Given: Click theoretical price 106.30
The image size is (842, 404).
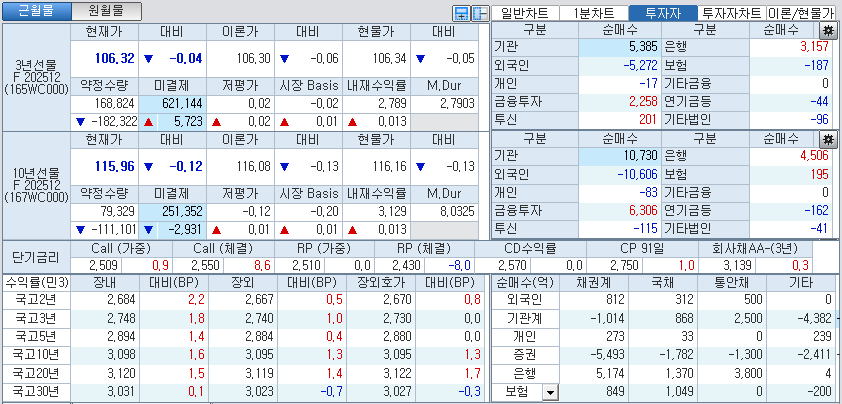Looking at the screenshot, I should (253, 59).
